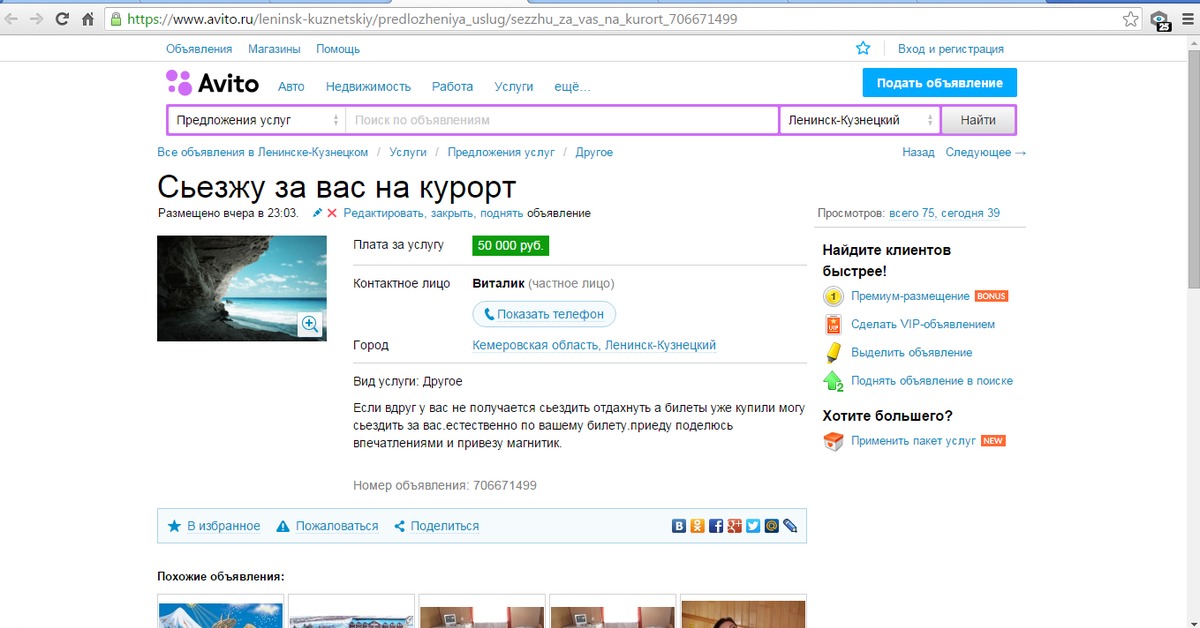Screen dimensions: 1200x628
Task: Zoom the beach photo with magnifier icon
Action: click(x=310, y=324)
